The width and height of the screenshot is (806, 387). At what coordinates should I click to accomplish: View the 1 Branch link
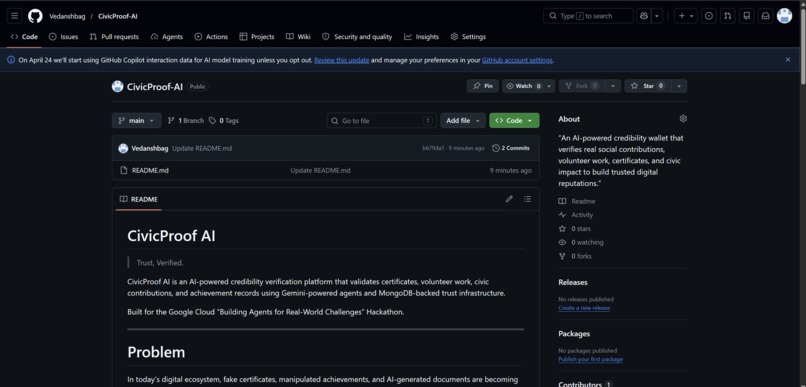(186, 121)
